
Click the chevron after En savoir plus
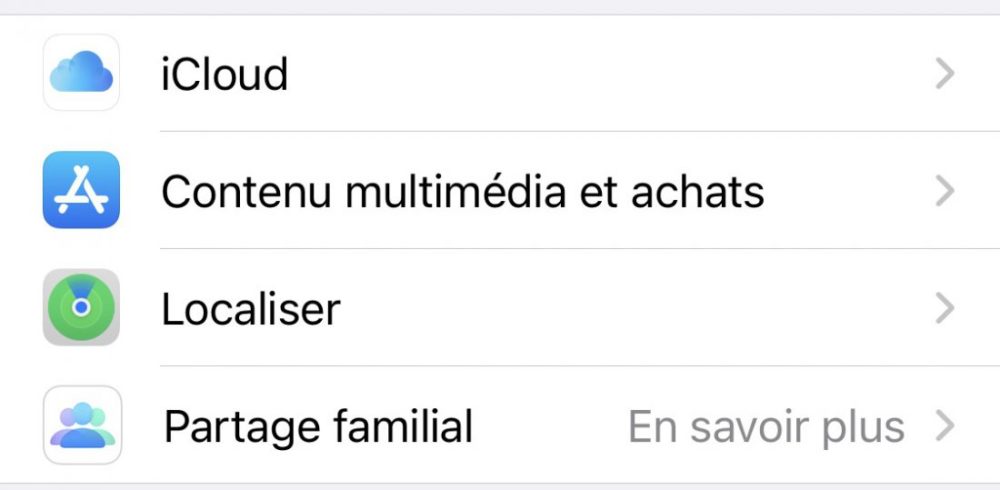pyautogui.click(x=944, y=427)
